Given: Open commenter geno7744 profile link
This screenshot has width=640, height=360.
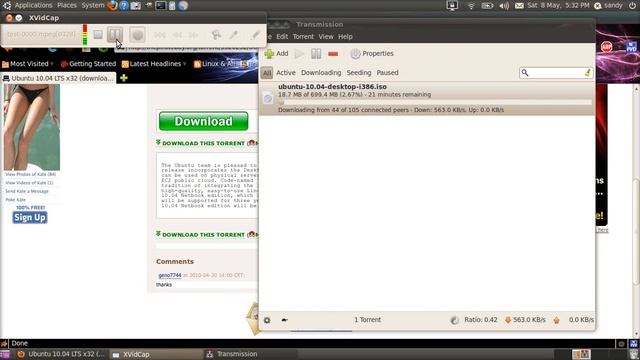Looking at the screenshot, I should click(x=170, y=276).
